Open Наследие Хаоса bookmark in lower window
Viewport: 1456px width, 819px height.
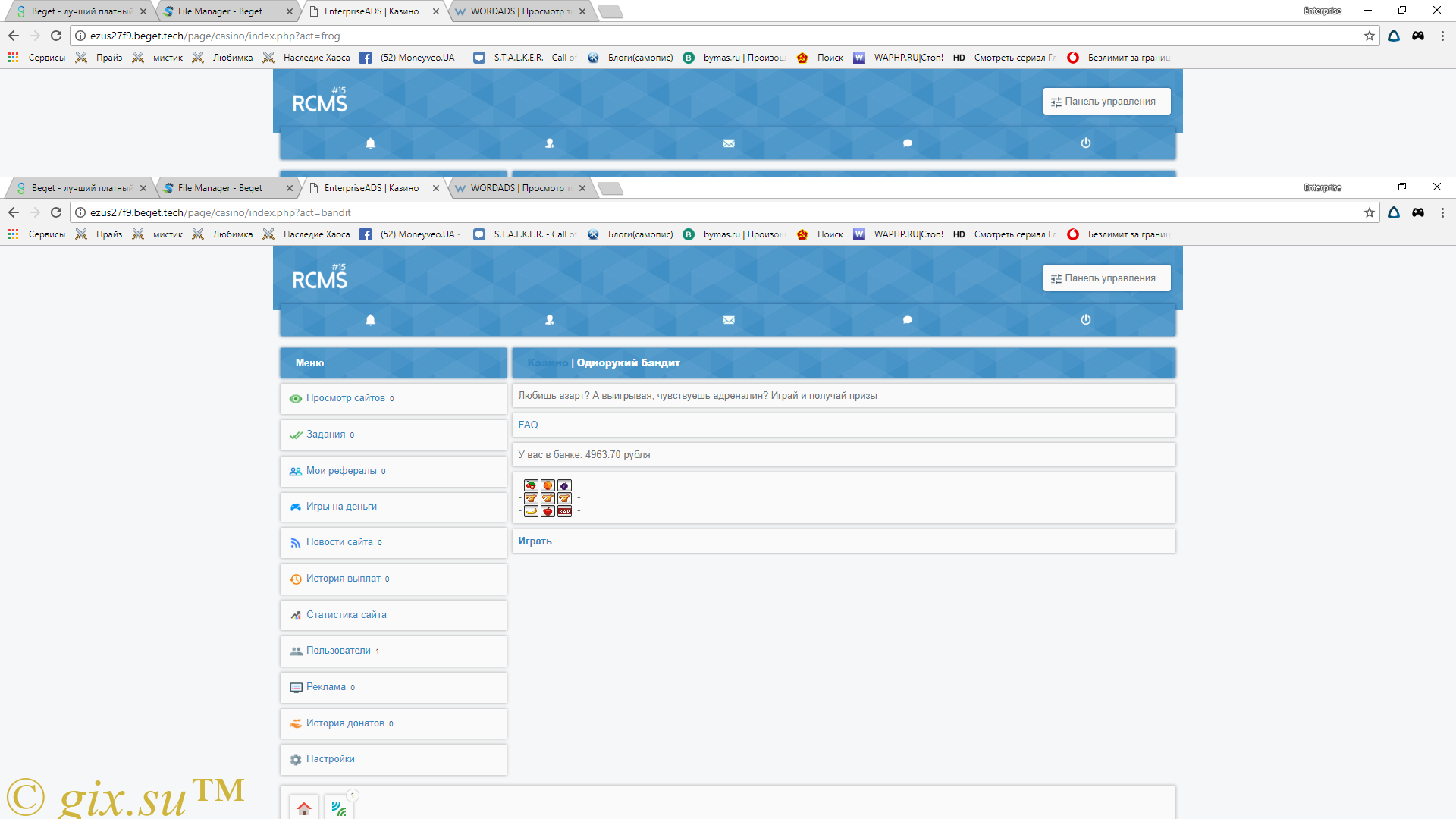307,234
